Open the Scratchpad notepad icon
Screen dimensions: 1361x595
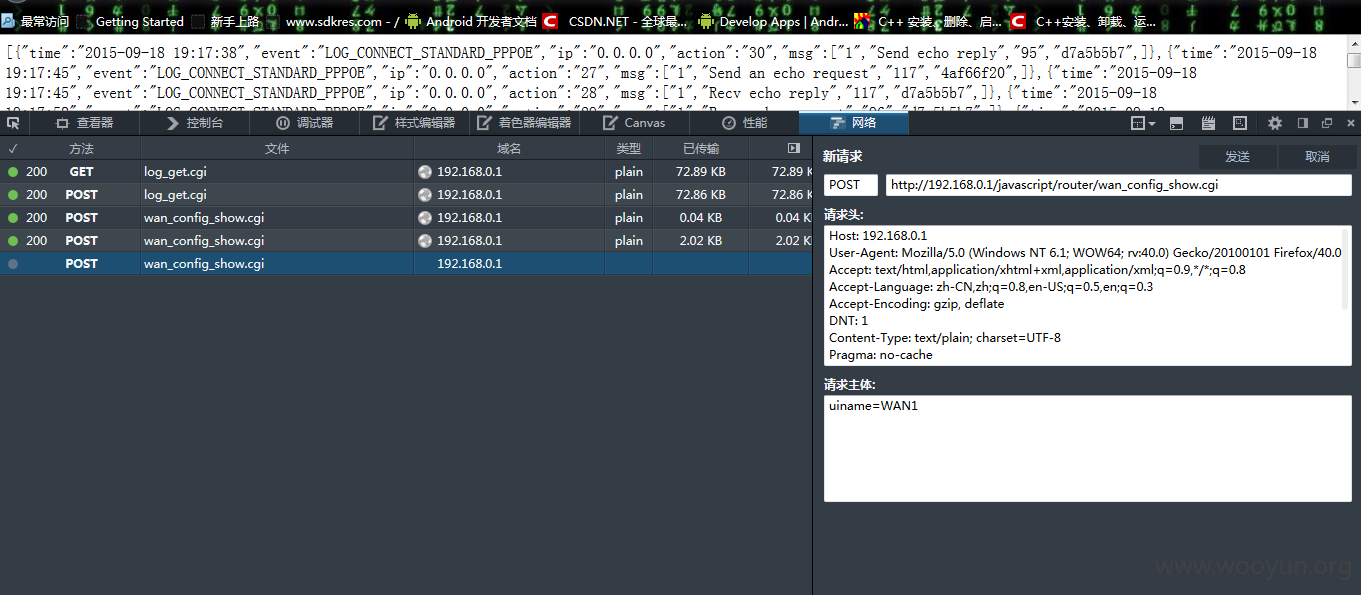click(x=1208, y=123)
